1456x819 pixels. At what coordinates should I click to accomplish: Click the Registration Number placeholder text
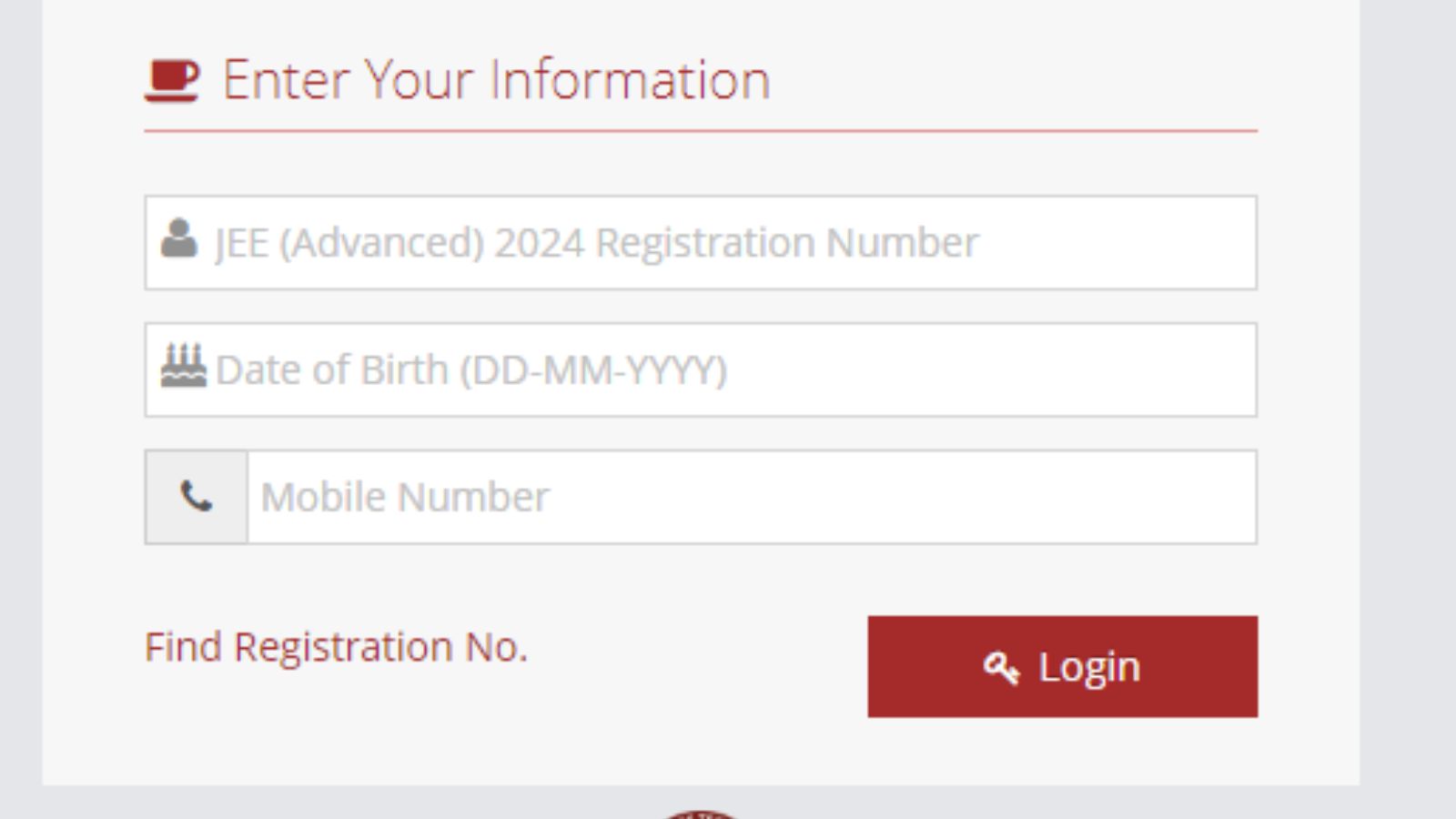[x=597, y=243]
